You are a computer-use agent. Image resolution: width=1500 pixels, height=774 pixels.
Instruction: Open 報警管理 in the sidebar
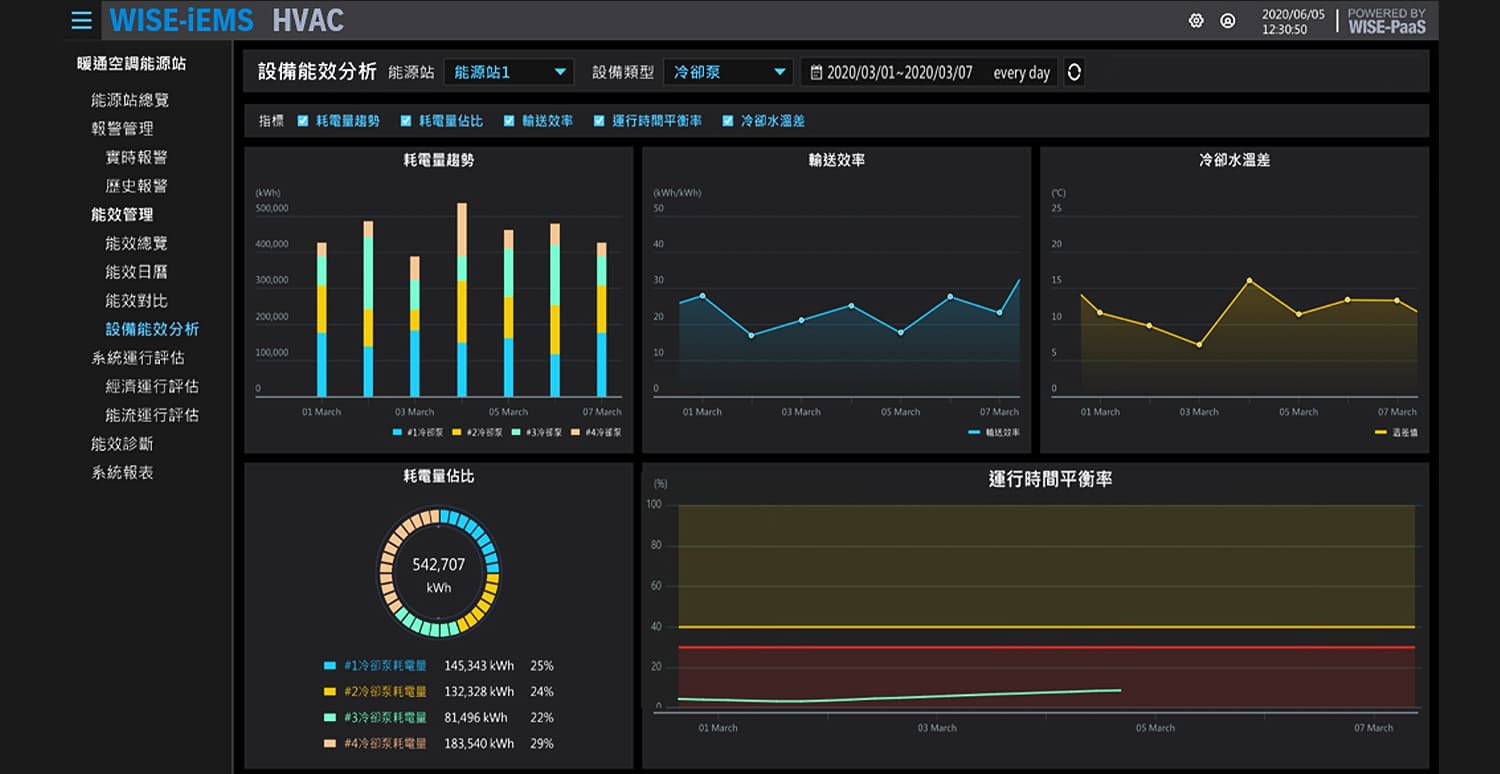[122, 128]
